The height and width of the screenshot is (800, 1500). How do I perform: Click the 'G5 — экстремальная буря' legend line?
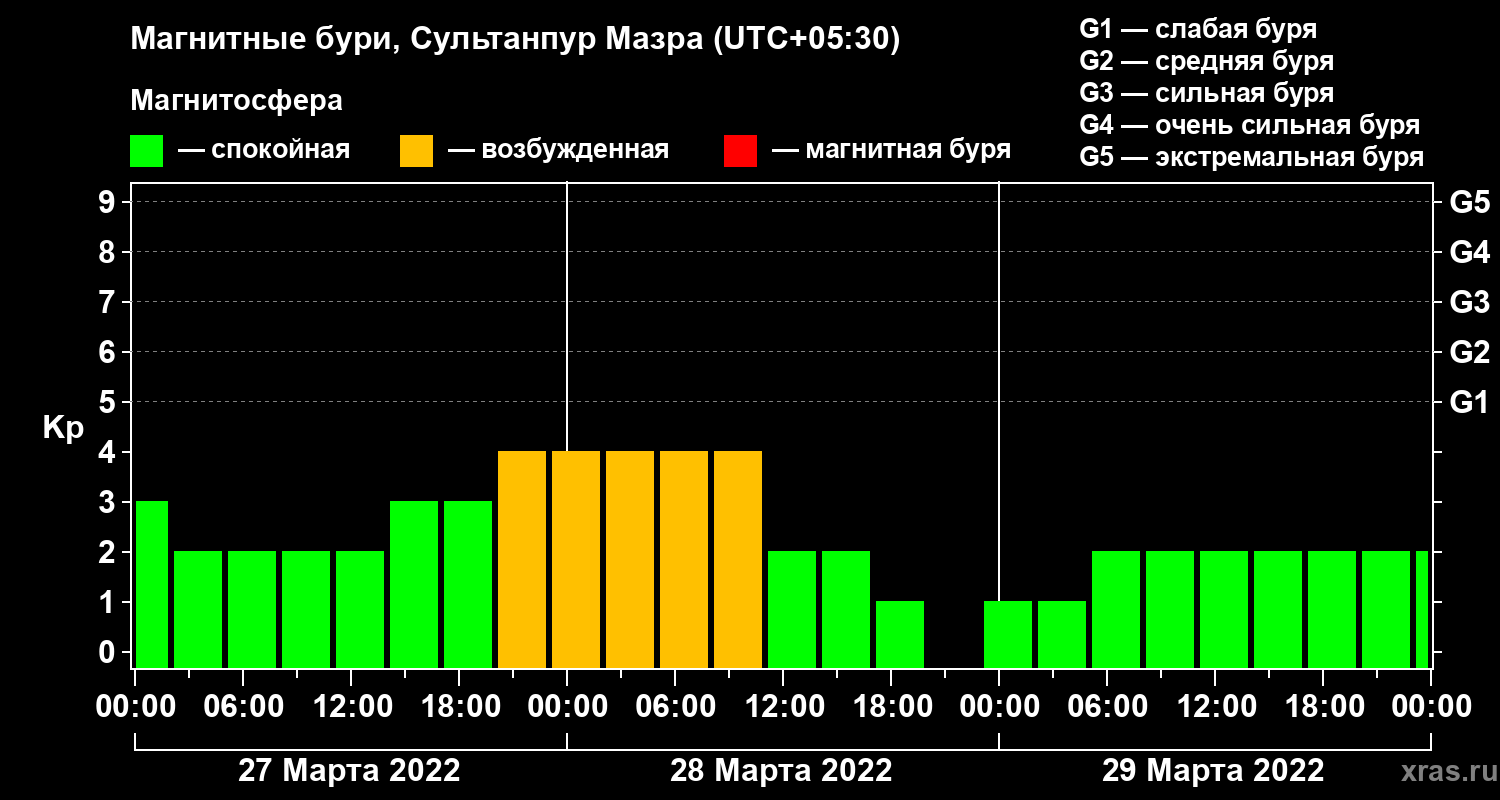click(1252, 157)
